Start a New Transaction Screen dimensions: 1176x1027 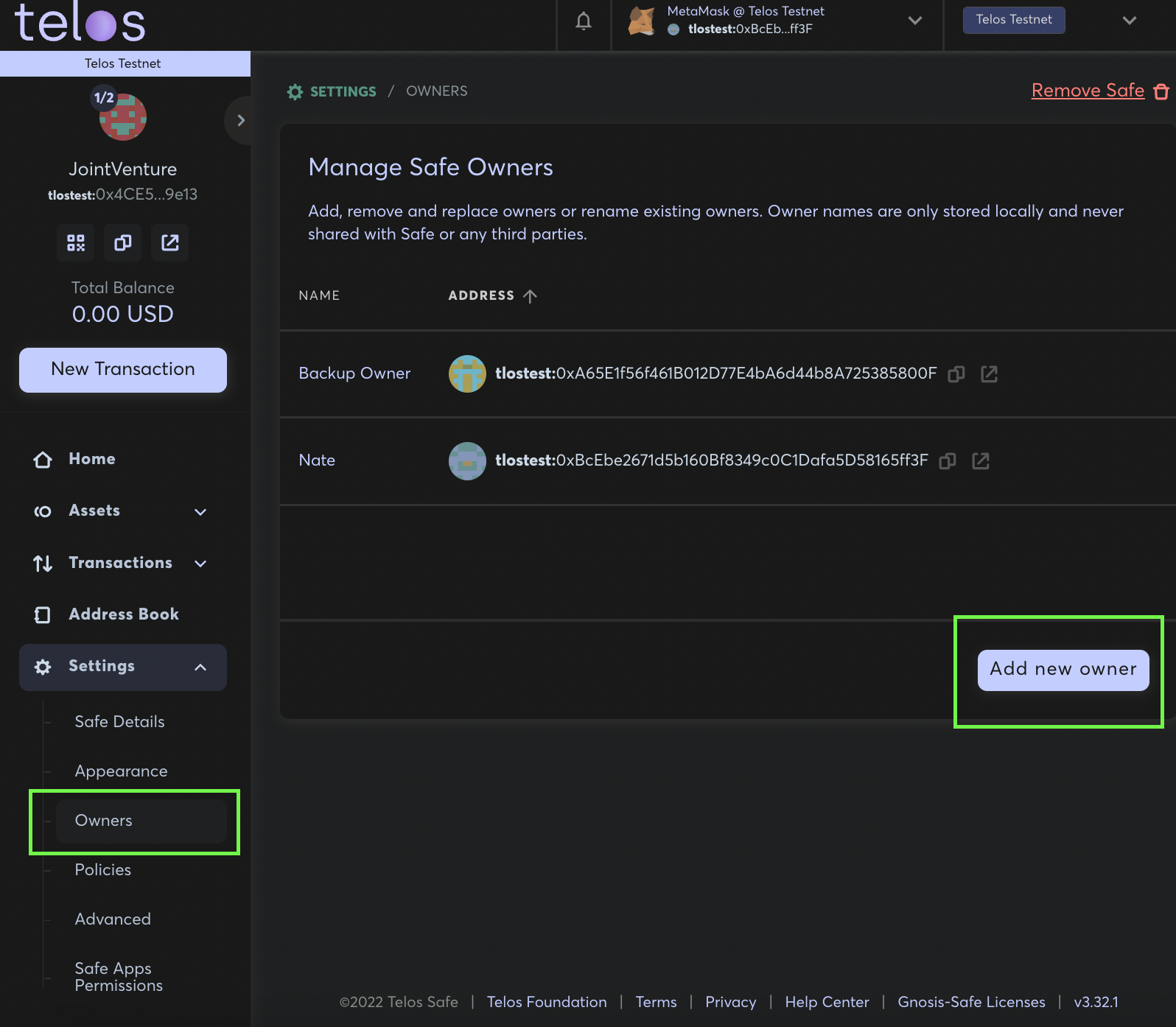123,370
